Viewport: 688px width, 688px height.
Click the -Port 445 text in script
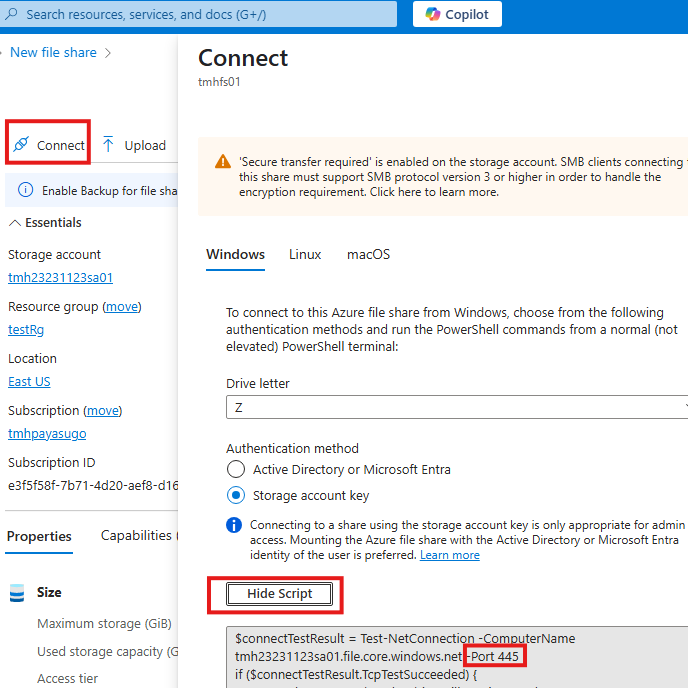click(x=493, y=656)
